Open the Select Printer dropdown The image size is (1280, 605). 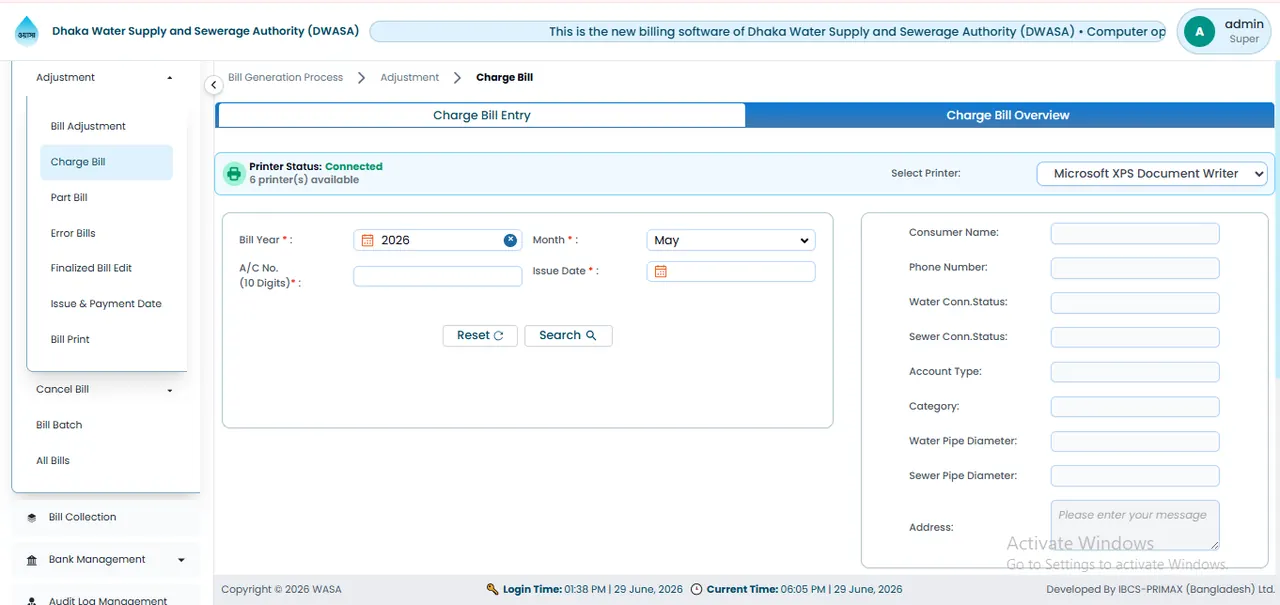(x=1152, y=174)
